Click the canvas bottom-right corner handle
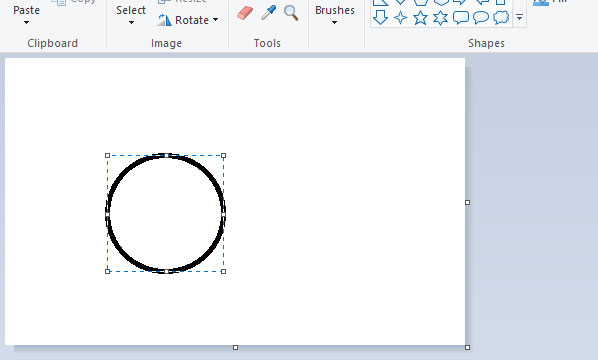 pyautogui.click(x=468, y=347)
